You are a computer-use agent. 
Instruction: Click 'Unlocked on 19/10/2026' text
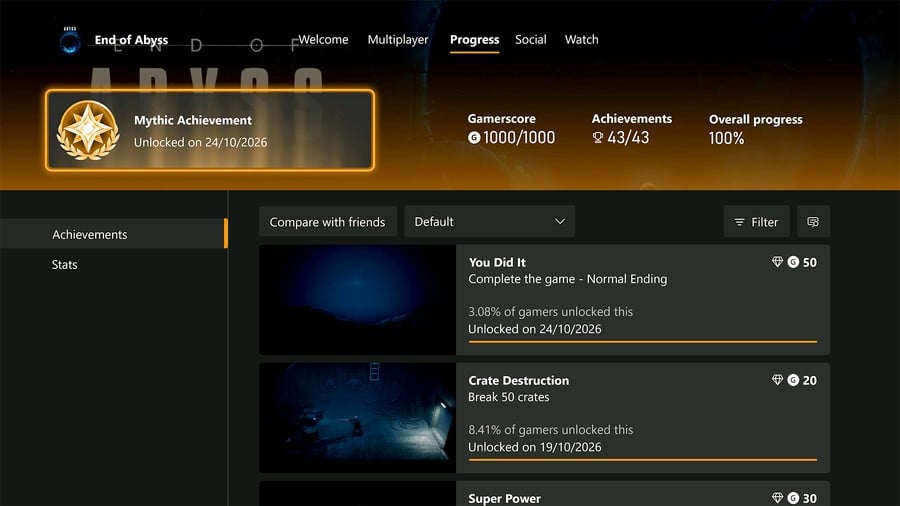[534, 447]
